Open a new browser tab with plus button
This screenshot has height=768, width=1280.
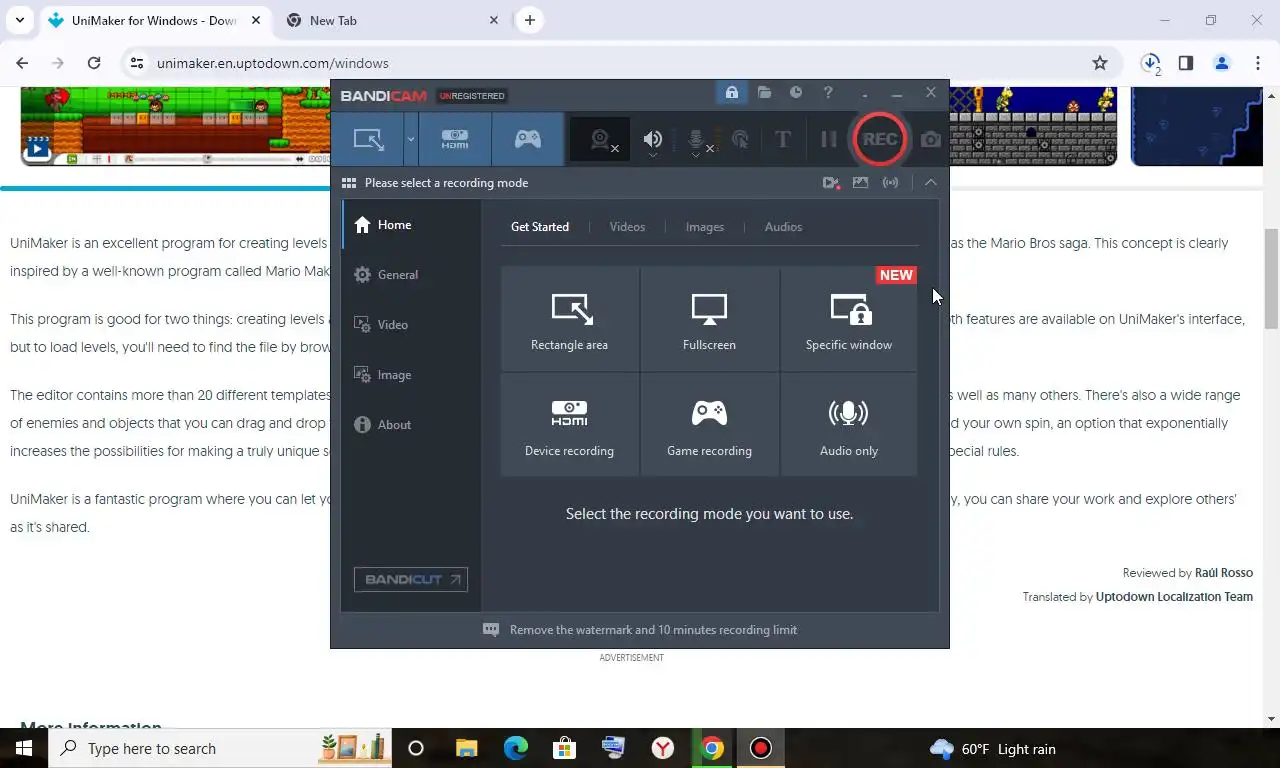click(530, 20)
